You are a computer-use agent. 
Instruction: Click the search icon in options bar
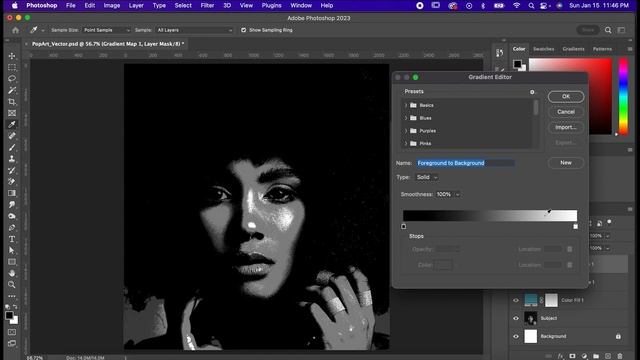click(608, 30)
